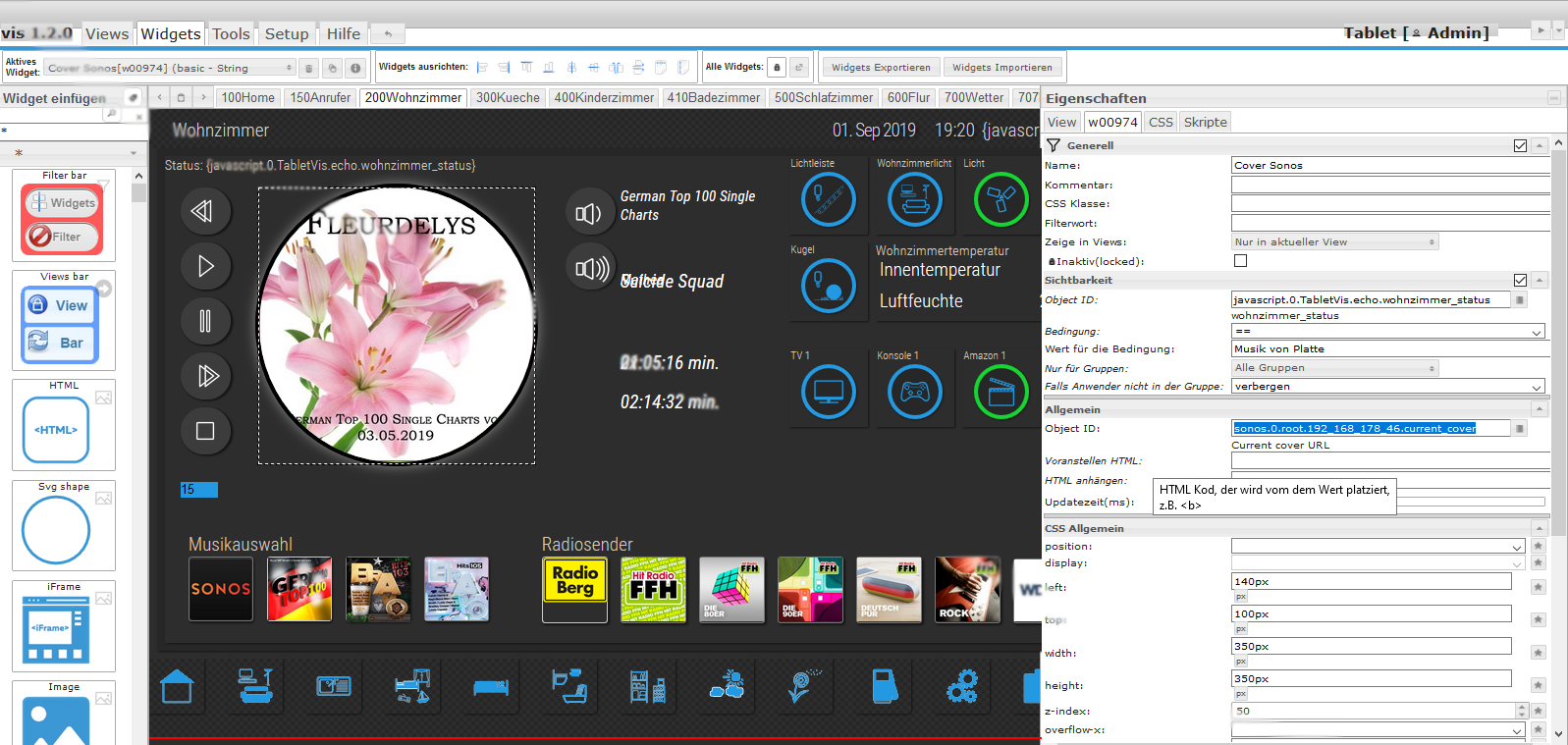Click the lock all widgets icon
This screenshot has width=1568, height=745.
point(777,67)
